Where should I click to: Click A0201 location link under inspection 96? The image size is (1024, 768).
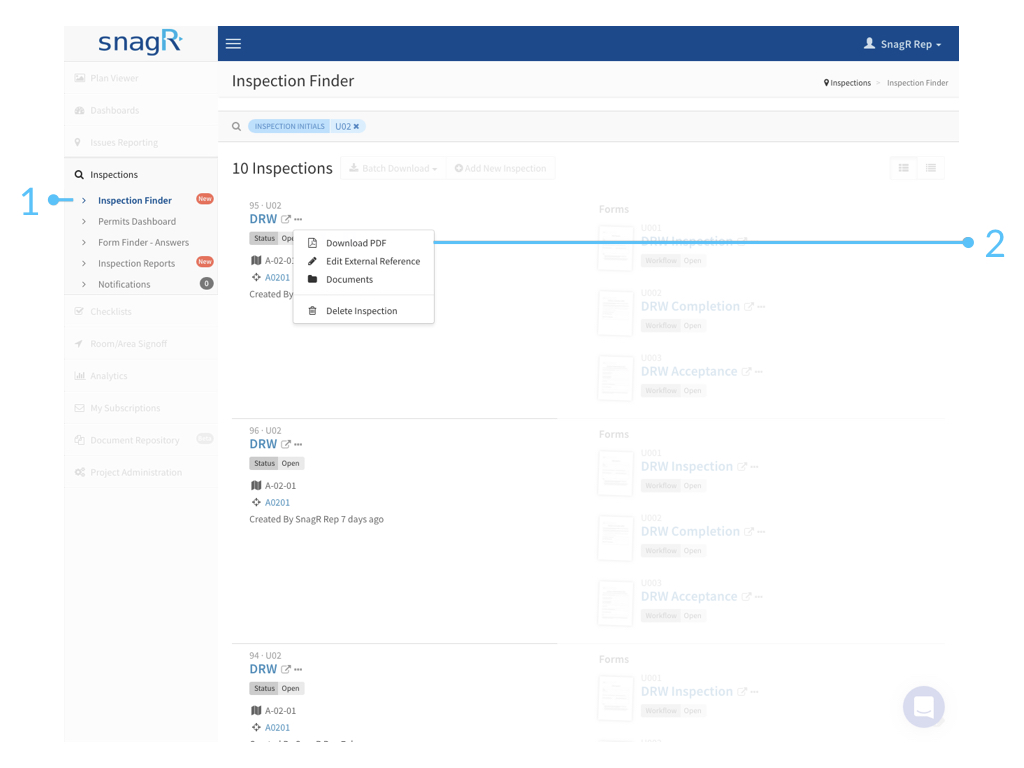(278, 503)
